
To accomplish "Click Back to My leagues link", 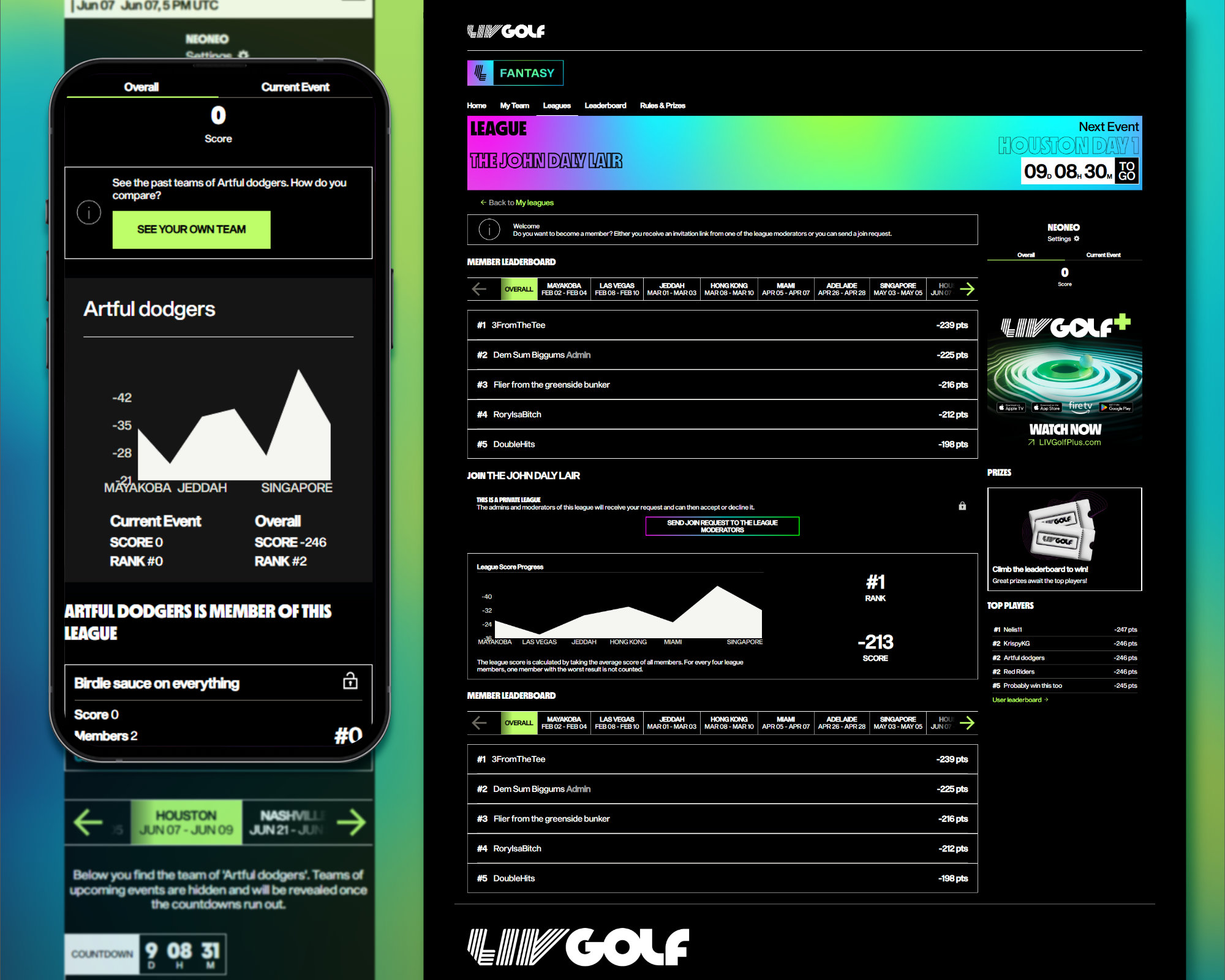I will (517, 203).
